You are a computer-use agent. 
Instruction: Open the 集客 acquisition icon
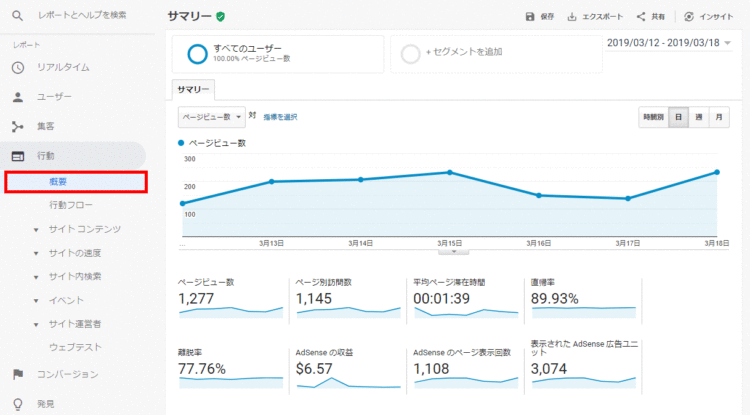pos(18,126)
